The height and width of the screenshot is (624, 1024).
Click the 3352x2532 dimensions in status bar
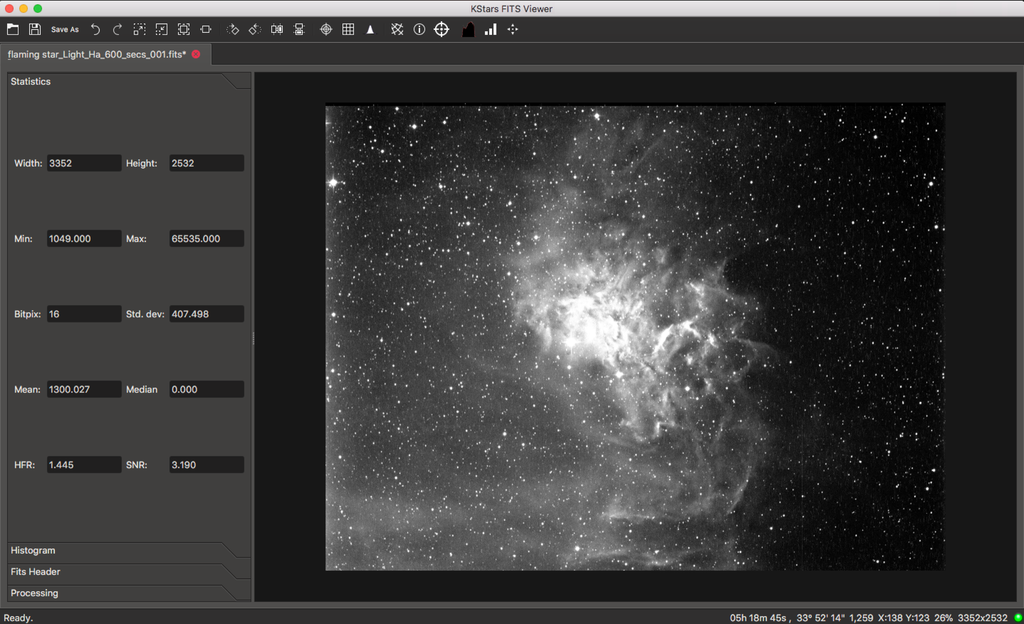pos(982,617)
